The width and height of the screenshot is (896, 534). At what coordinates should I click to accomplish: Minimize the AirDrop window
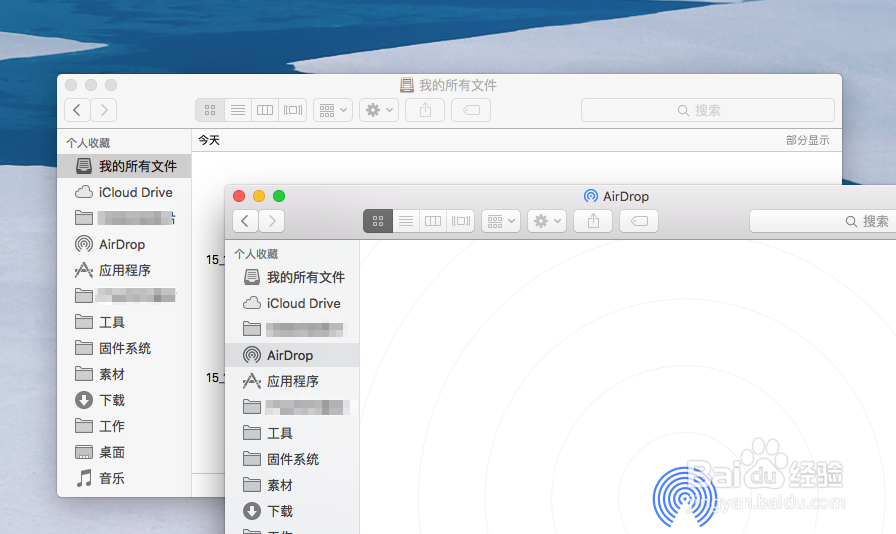click(x=259, y=196)
